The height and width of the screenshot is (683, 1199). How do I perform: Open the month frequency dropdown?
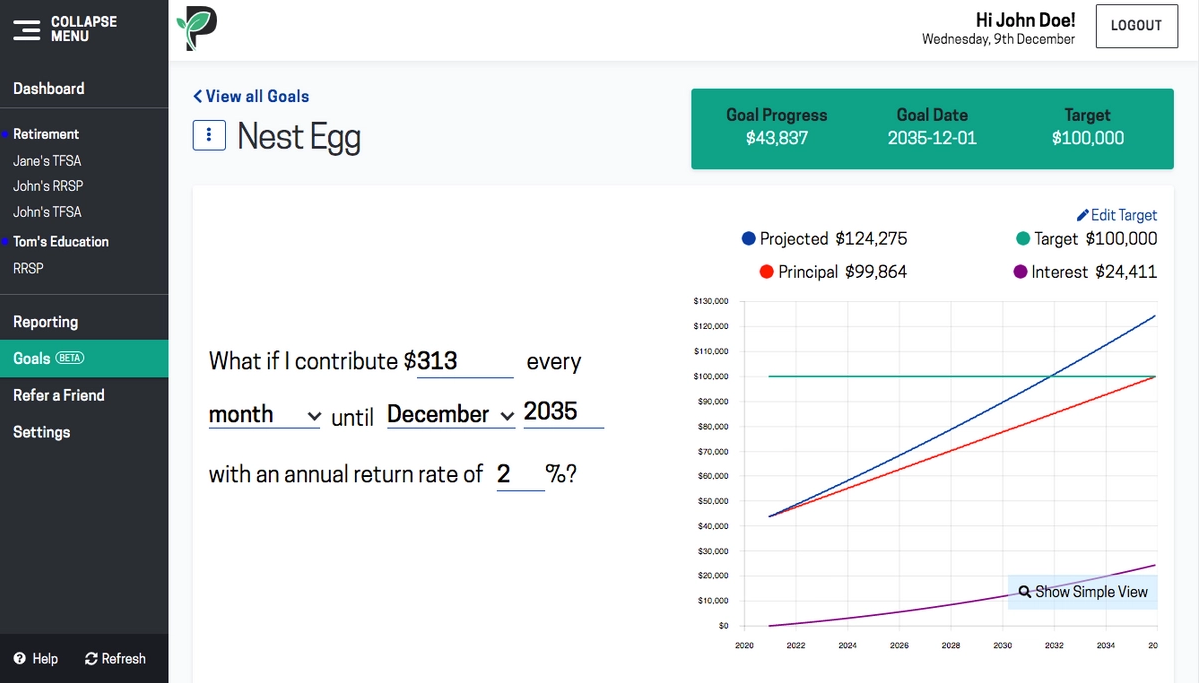(x=265, y=415)
